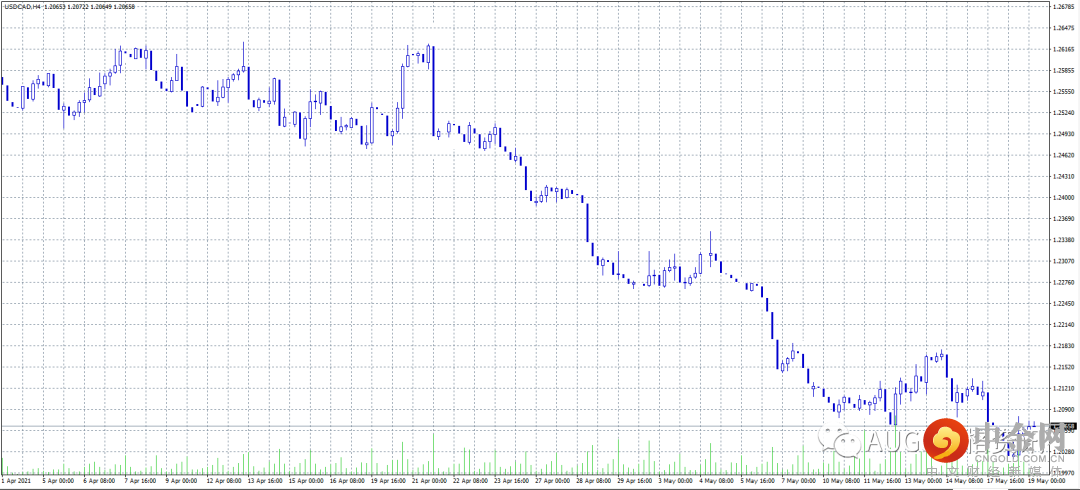Click the 1.25240 price axis label
This screenshot has width=1080, height=490.
[1064, 113]
